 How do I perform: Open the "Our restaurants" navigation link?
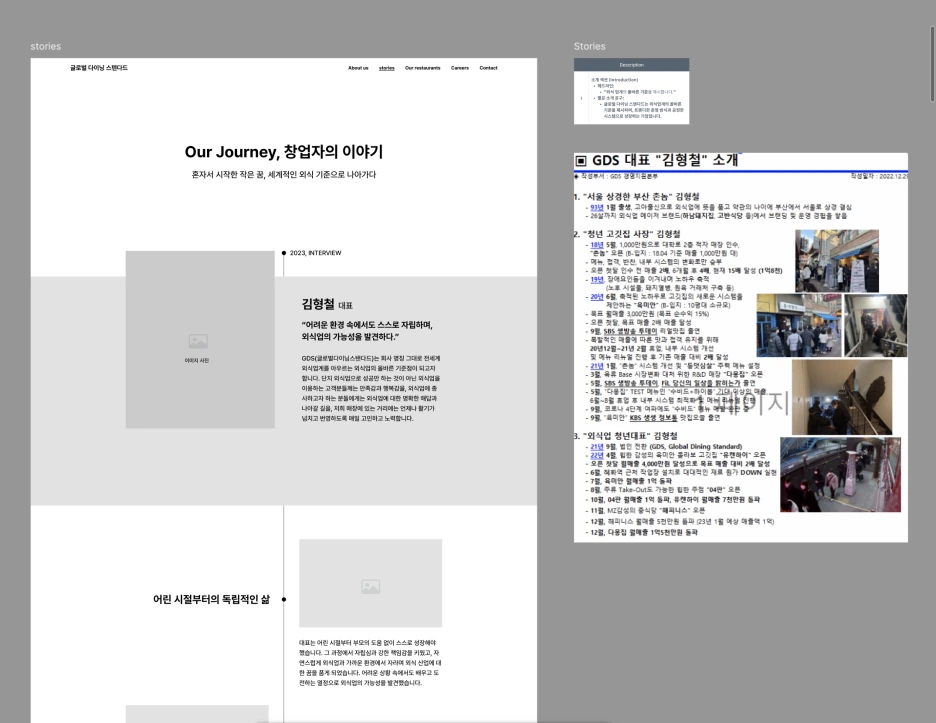click(x=422, y=68)
